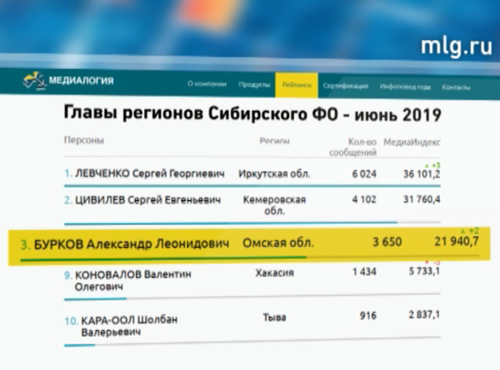The image size is (500, 370).
Task: Open the 'Контакты' menu item
Action: [456, 87]
